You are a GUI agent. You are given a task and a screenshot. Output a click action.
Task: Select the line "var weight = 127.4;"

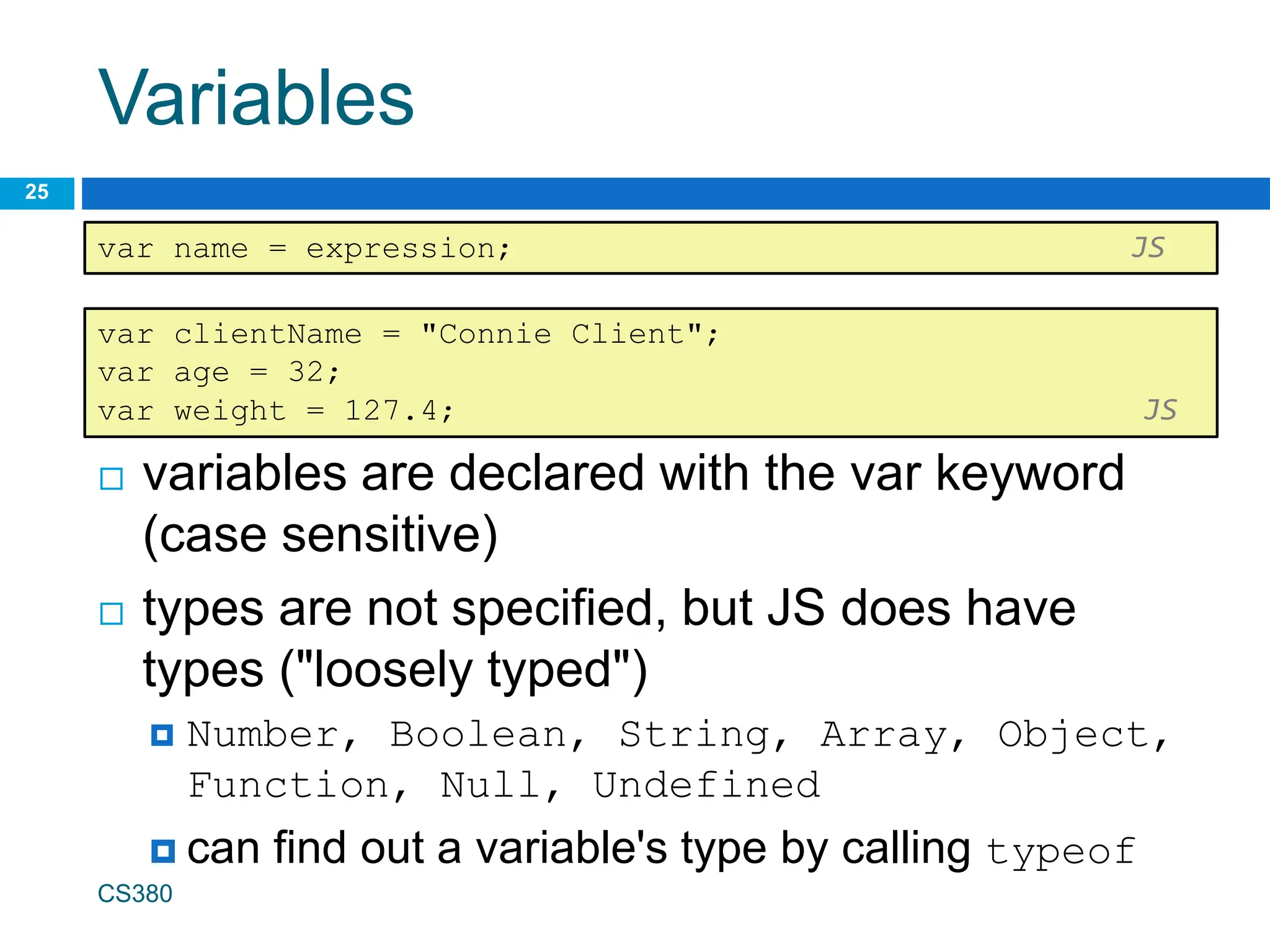pos(276,411)
